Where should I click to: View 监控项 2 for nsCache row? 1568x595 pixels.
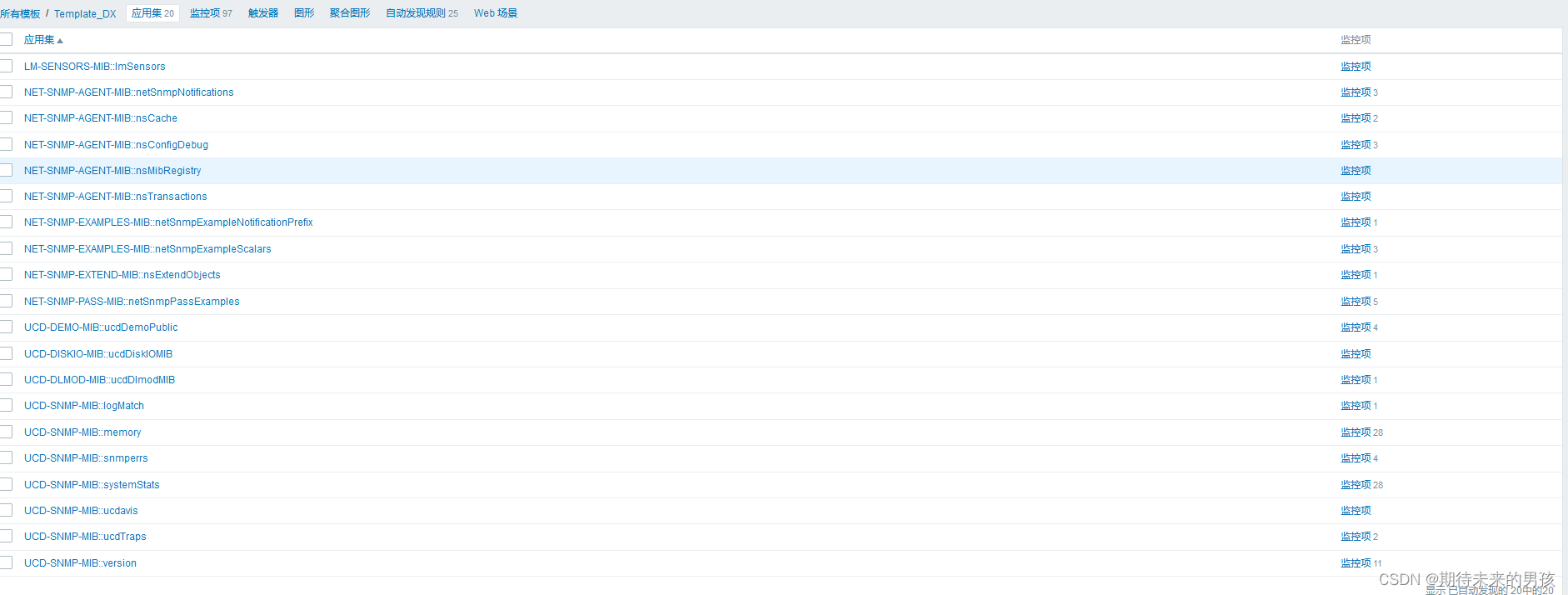click(1359, 118)
